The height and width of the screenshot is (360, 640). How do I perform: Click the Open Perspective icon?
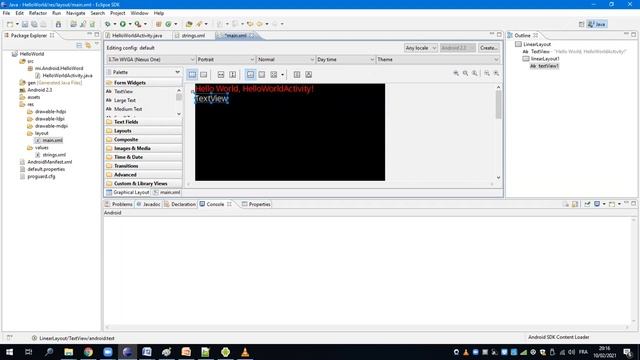coord(582,24)
